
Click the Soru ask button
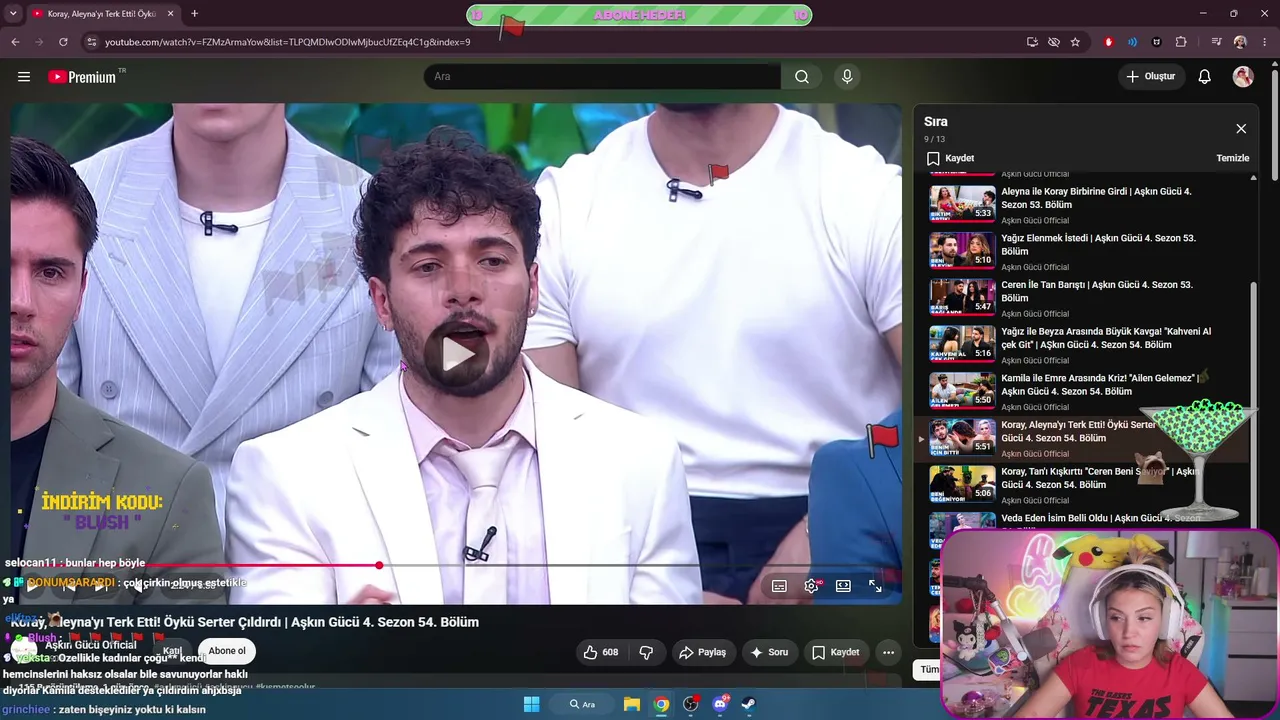769,652
